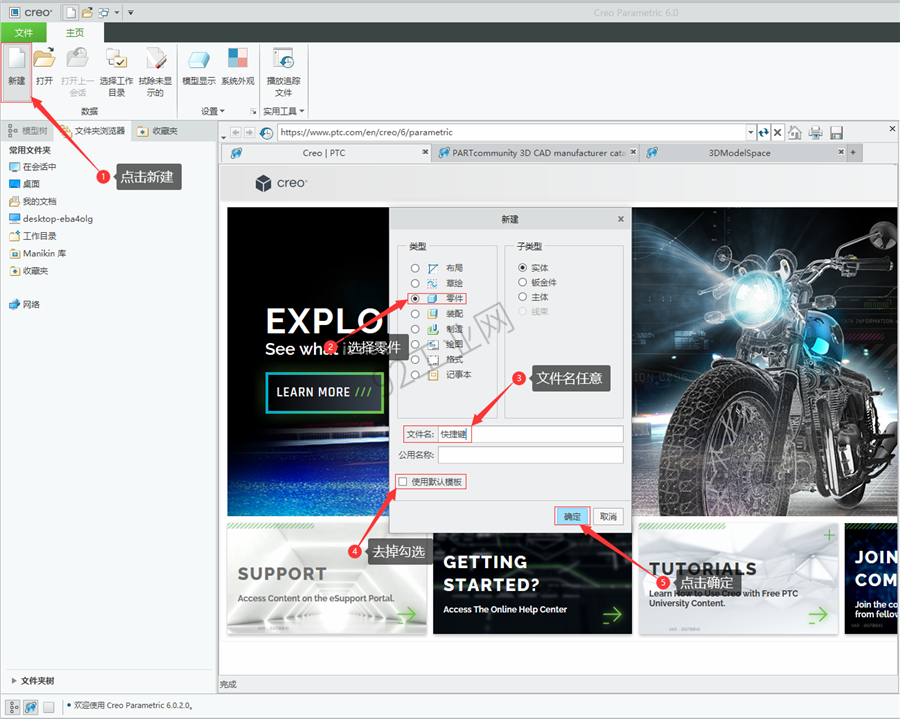Click the new file icon in the title bar

click(x=71, y=12)
